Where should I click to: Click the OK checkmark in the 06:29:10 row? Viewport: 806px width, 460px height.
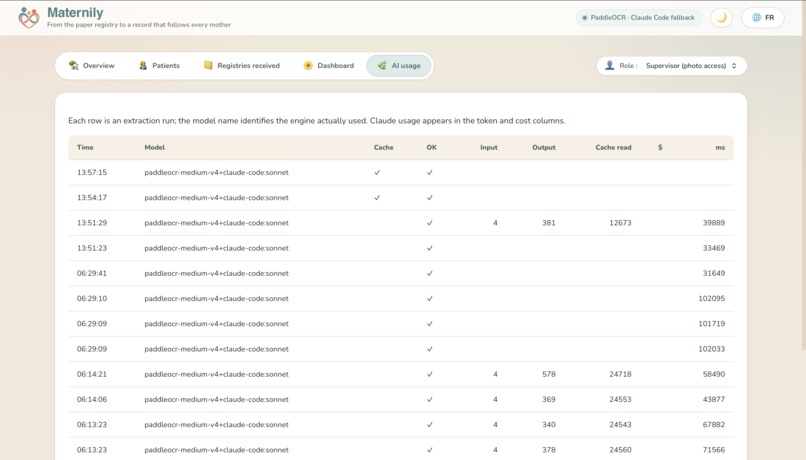point(430,299)
